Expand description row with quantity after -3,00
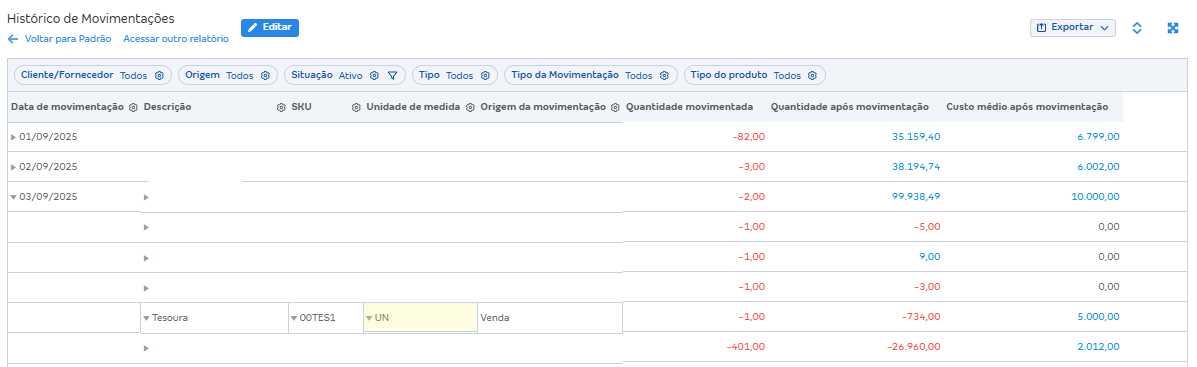This screenshot has height=367, width=1197. click(146, 288)
